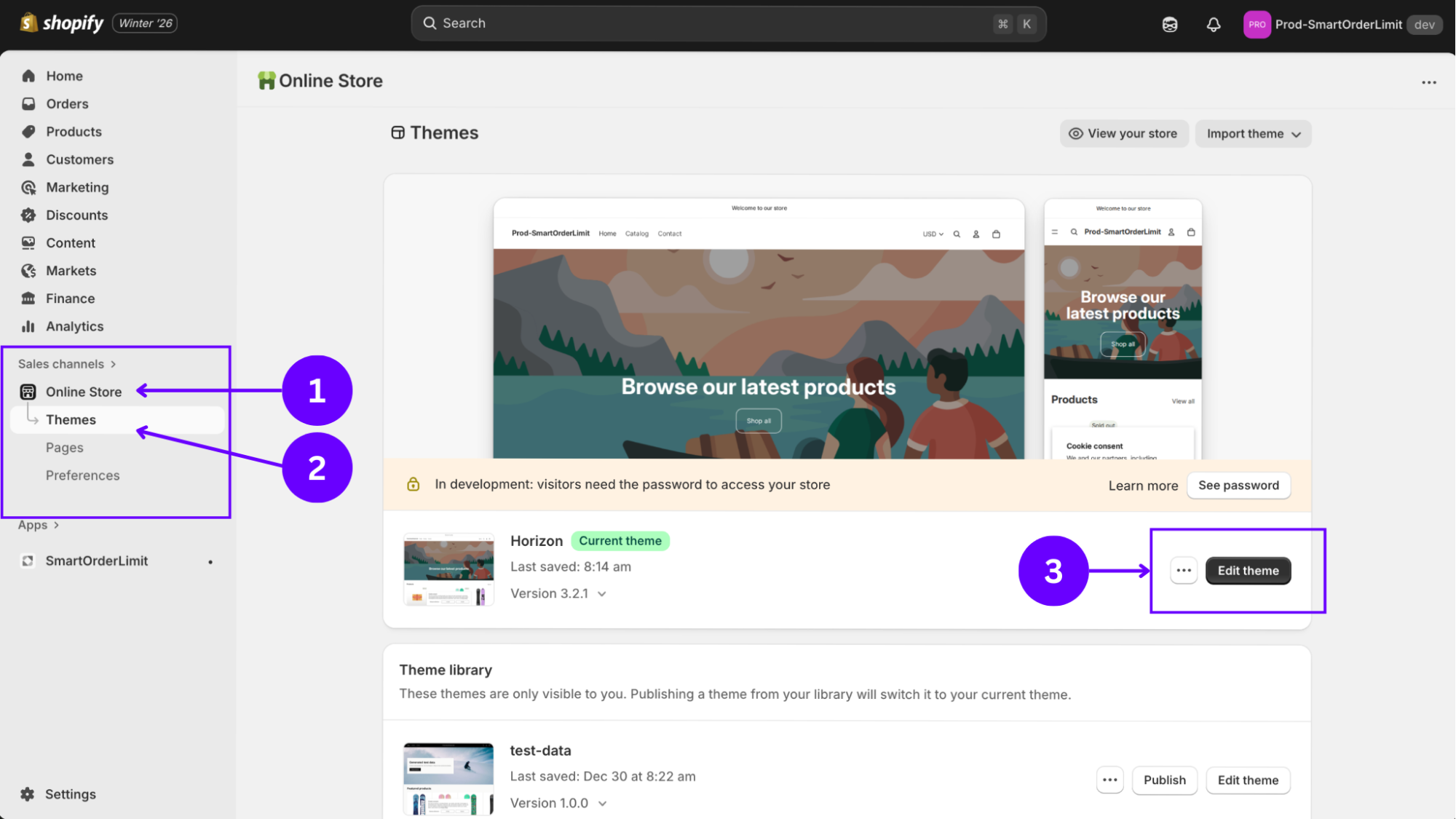Image resolution: width=1456 pixels, height=819 pixels.
Task: Click the Learn more link
Action: [x=1143, y=486]
